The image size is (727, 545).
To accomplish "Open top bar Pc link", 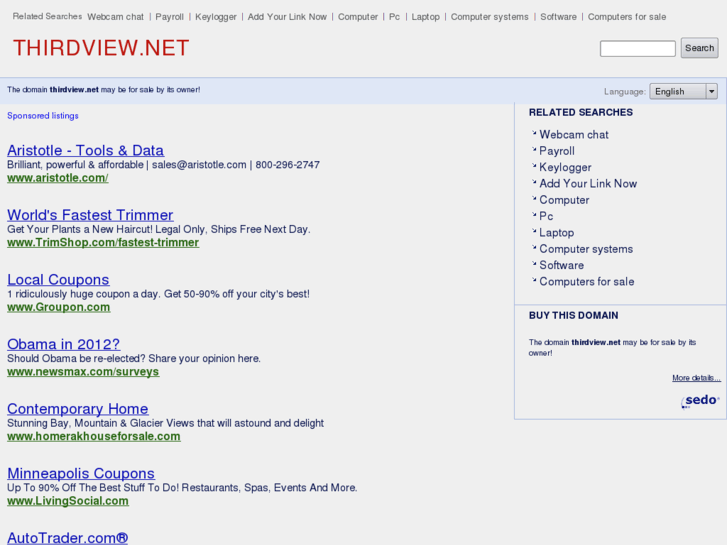I will (394, 17).
